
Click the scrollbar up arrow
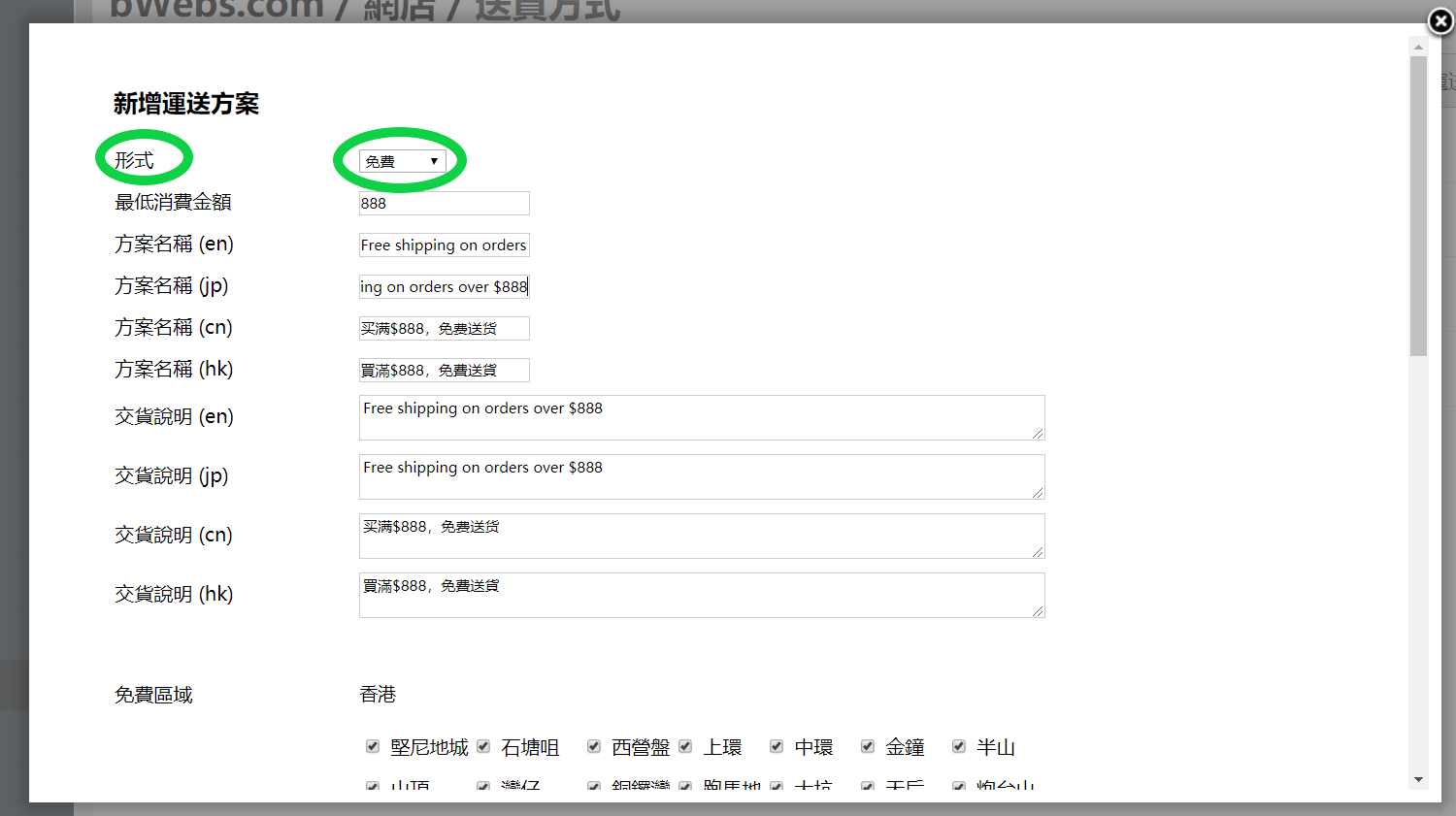coord(1418,47)
